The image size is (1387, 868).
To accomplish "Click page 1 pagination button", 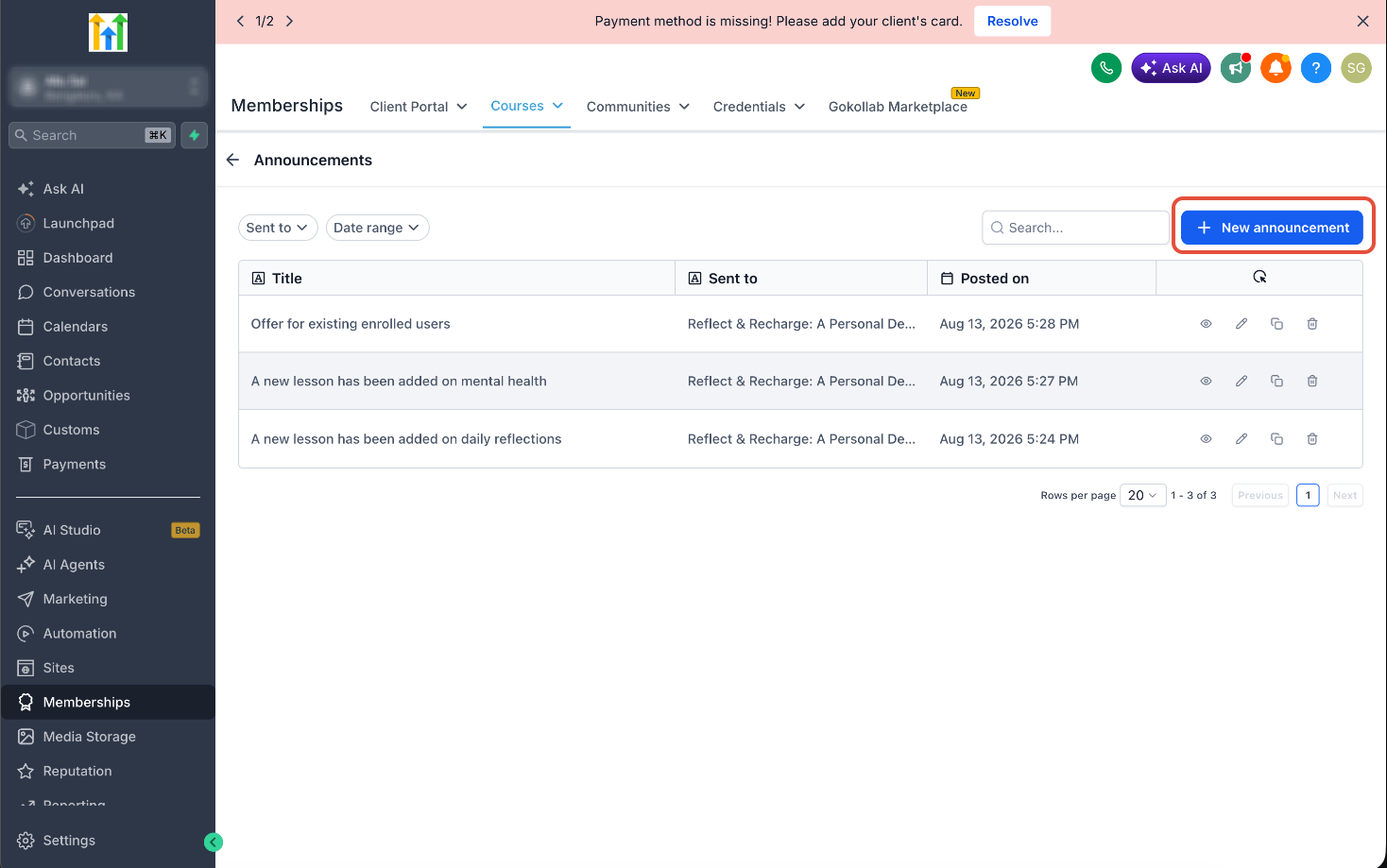I will tap(1308, 495).
